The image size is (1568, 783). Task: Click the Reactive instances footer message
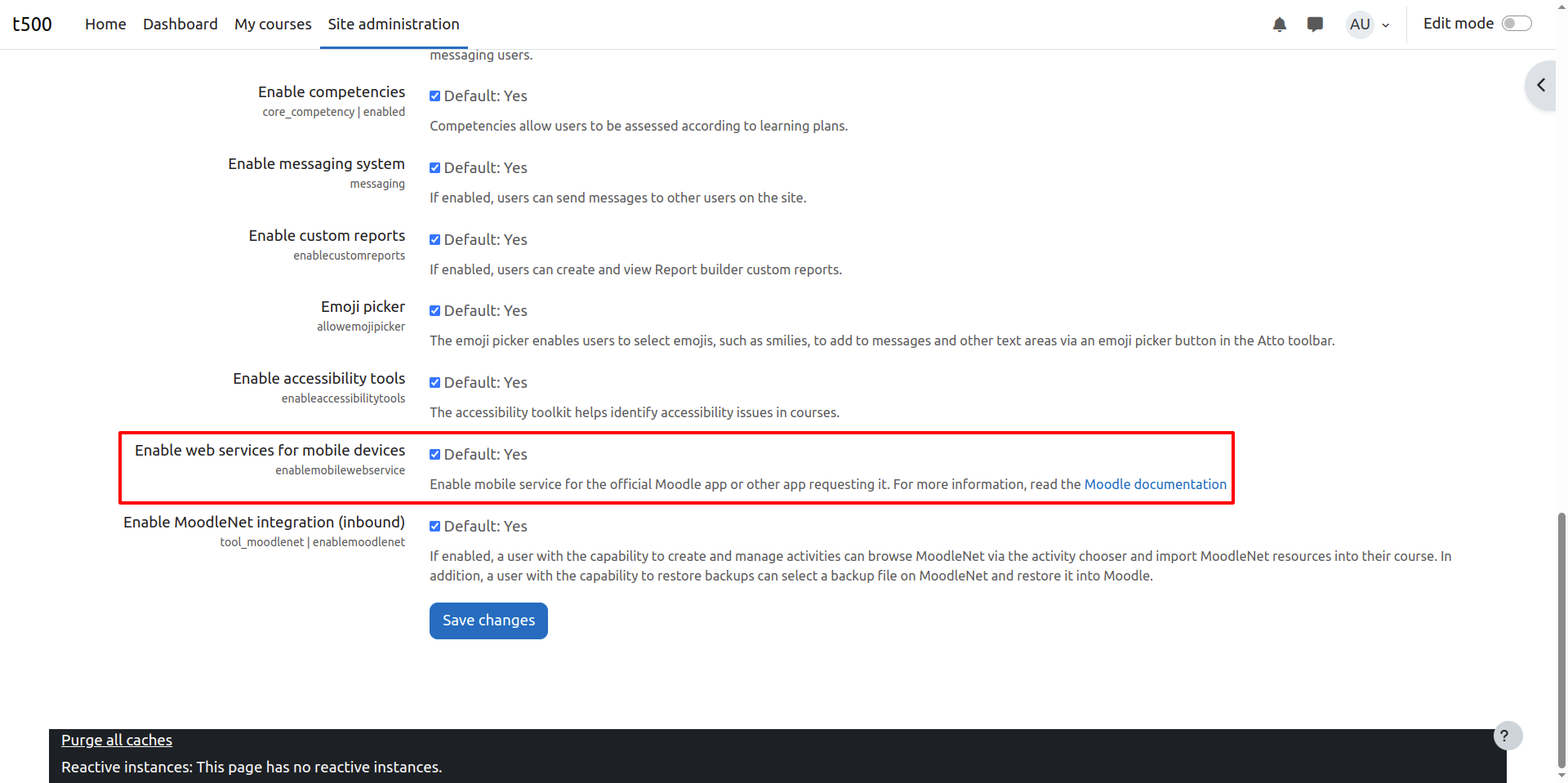click(252, 767)
